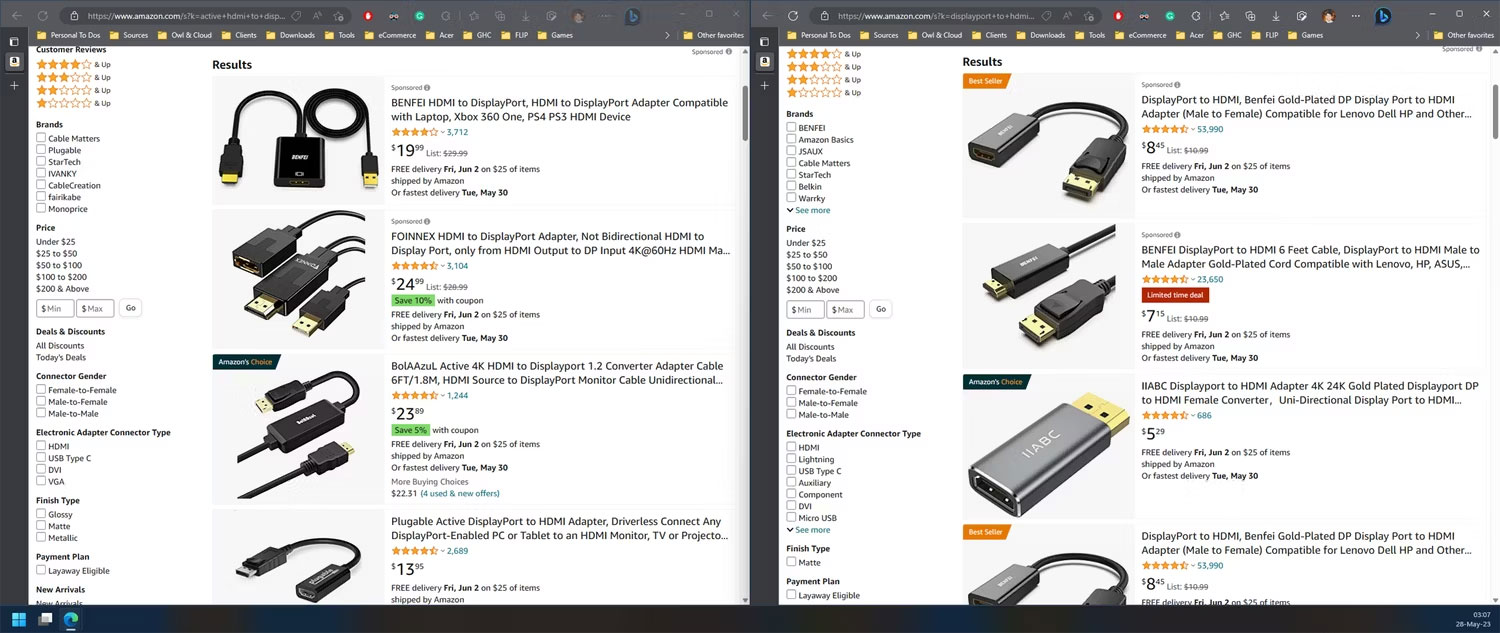Add a new site to the sidebar with plus
The width and height of the screenshot is (1500, 633).
pos(765,86)
